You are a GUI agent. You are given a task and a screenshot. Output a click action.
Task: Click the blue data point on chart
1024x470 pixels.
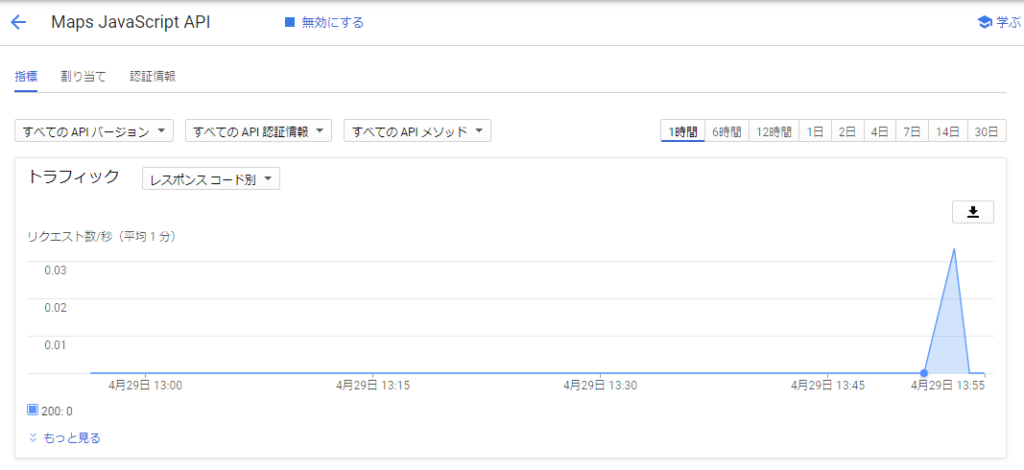[x=923, y=373]
